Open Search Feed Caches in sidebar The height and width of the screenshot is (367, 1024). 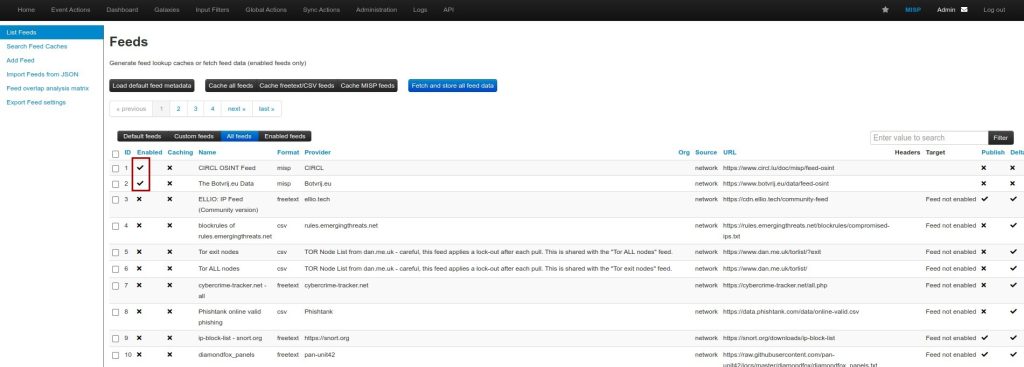37,46
